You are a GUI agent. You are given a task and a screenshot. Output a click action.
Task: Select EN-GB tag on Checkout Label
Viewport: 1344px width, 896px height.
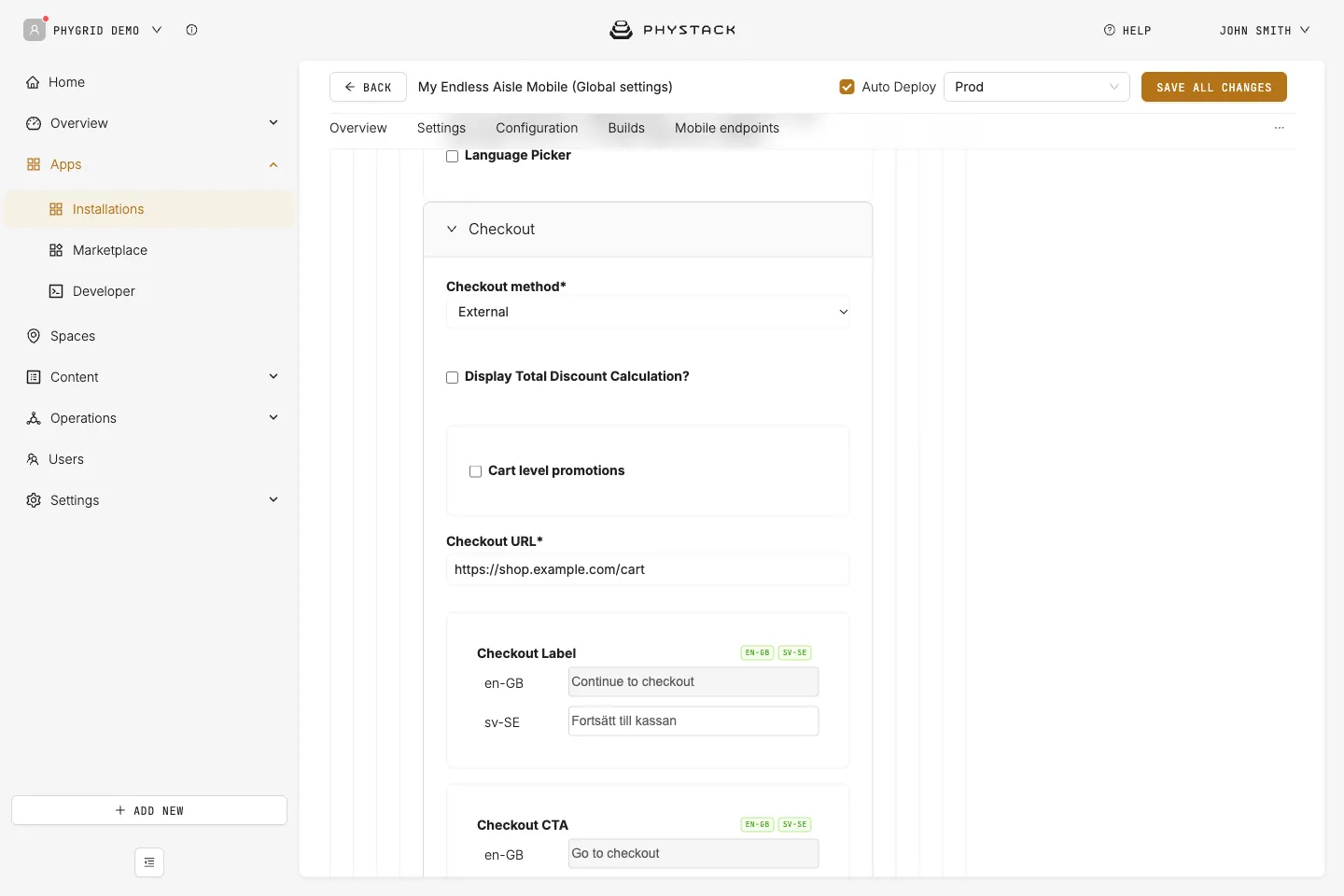tap(757, 653)
